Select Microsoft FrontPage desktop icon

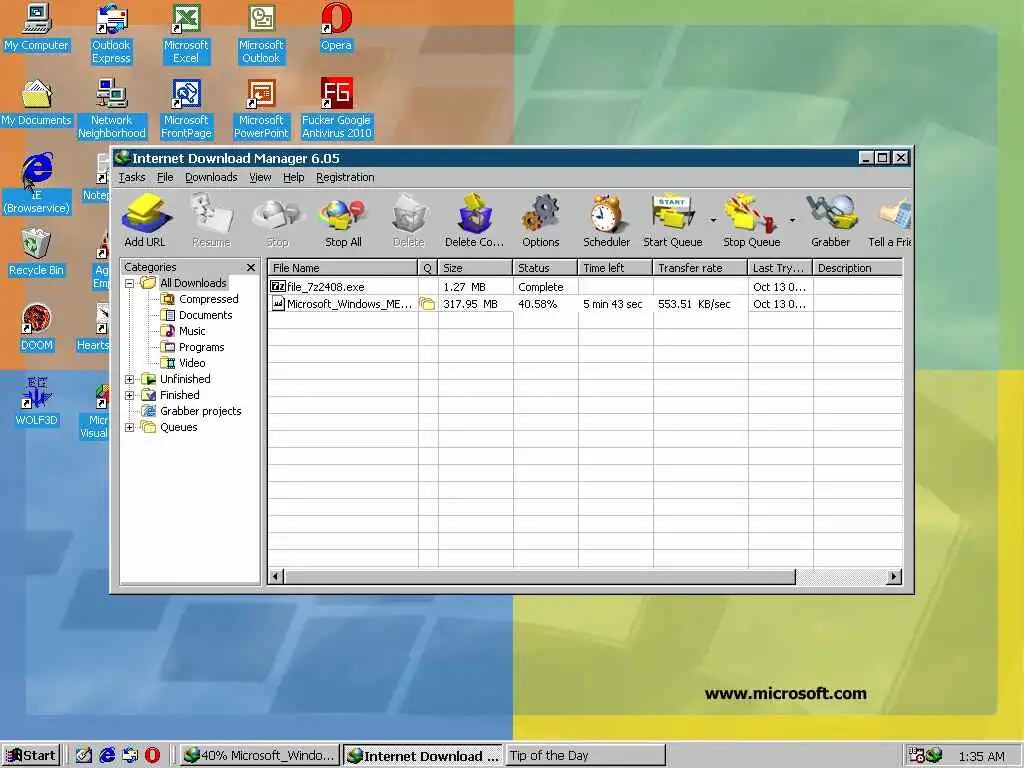click(186, 108)
